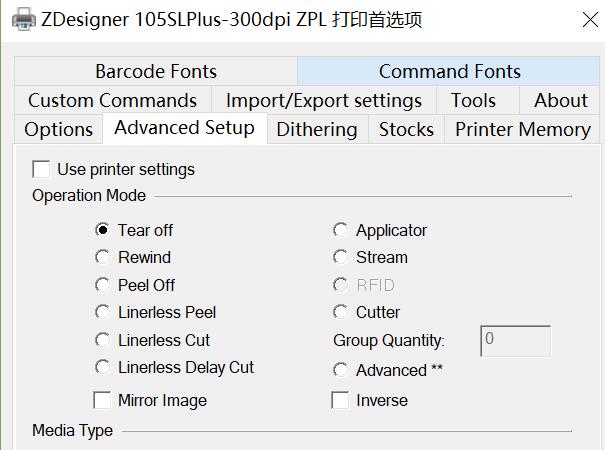Close the printing preferences dialog

click(x=590, y=20)
